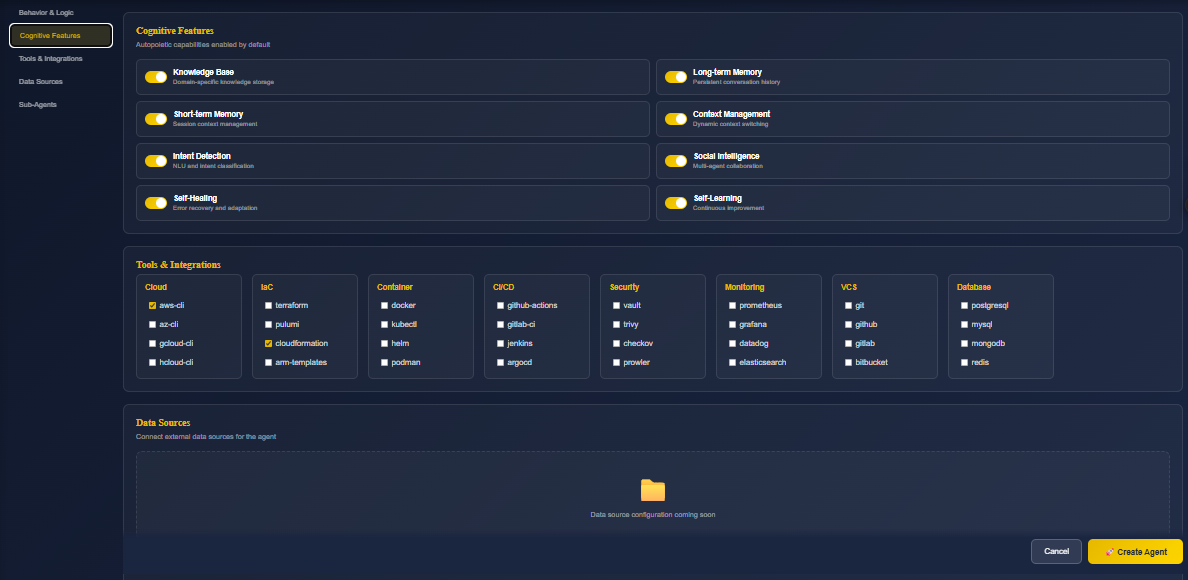Click the folder icon in Data Sources

tap(652, 491)
